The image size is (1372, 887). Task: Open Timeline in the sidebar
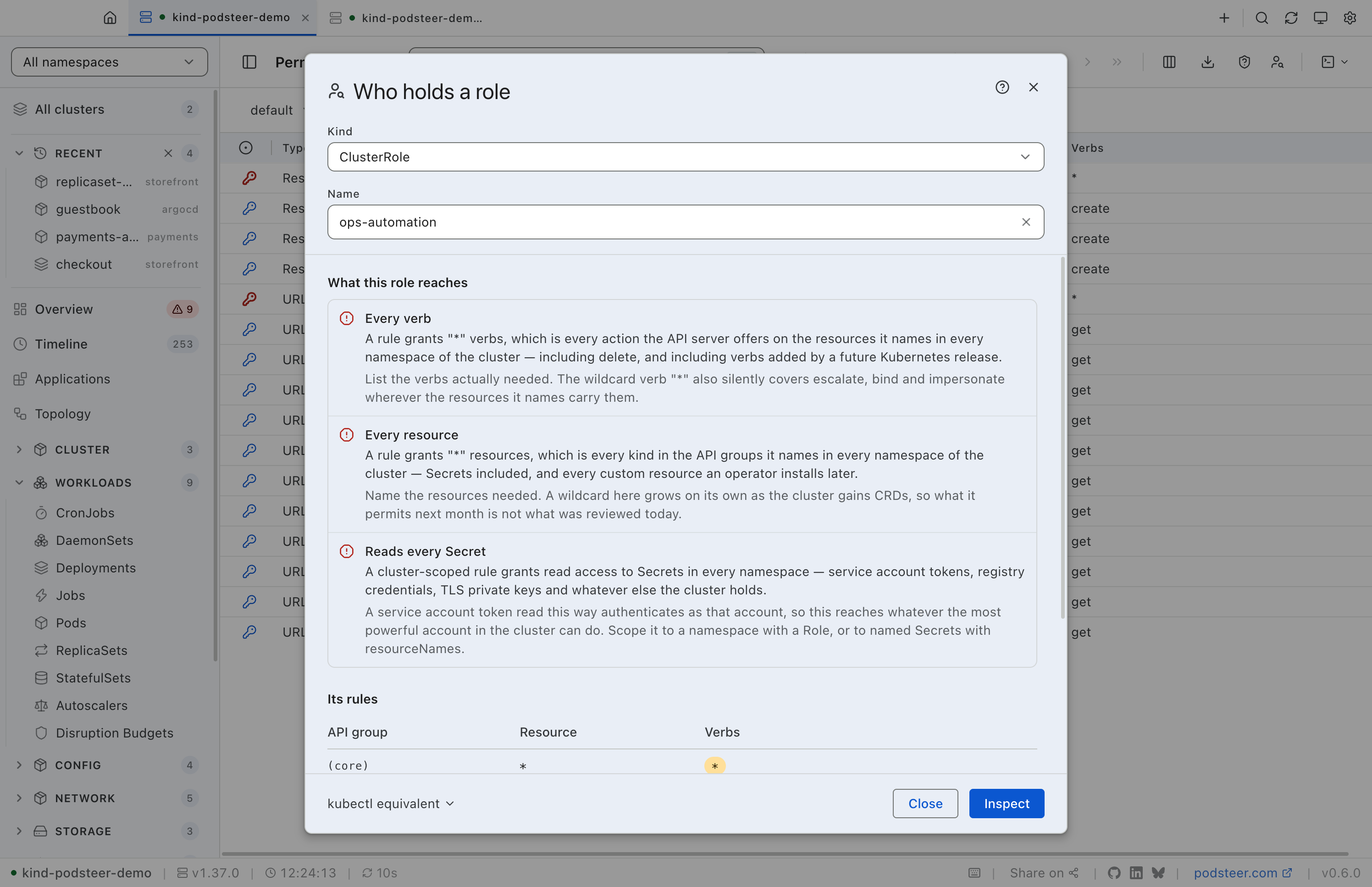pos(105,344)
